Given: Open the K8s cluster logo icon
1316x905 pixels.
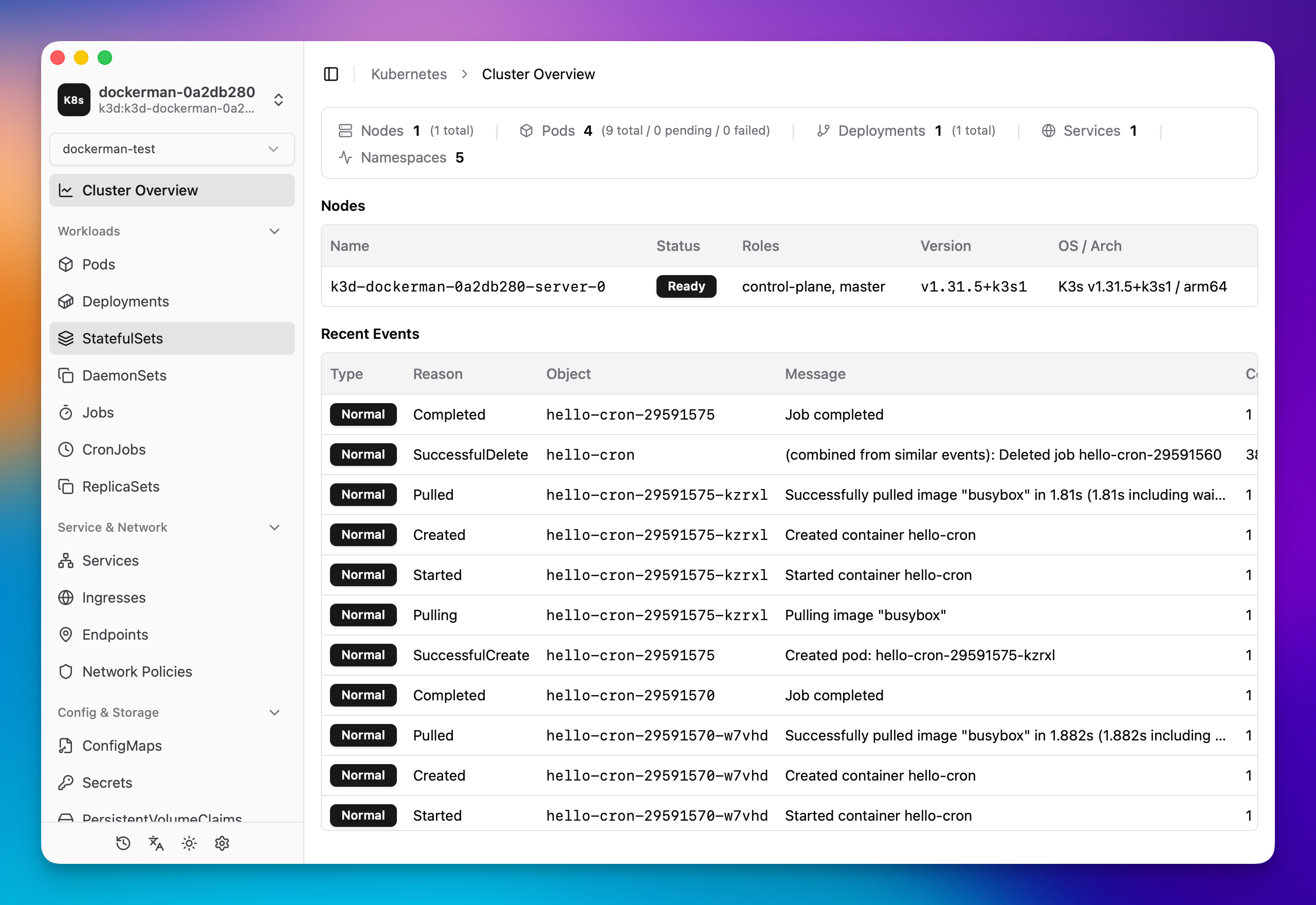Looking at the screenshot, I should tap(74, 100).
